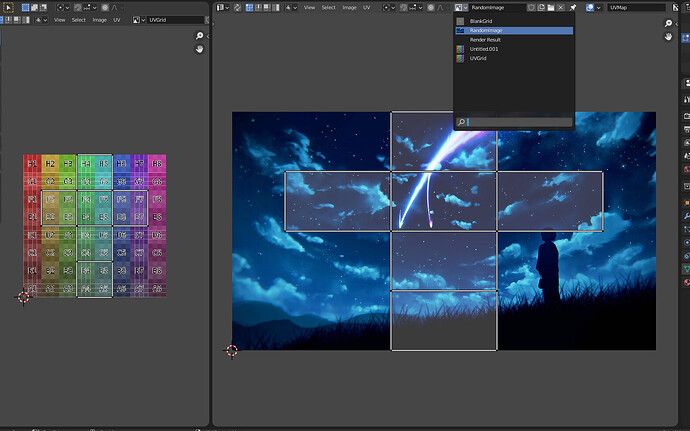The image size is (690, 431).
Task: Toggle the pin image button
Action: point(573,7)
